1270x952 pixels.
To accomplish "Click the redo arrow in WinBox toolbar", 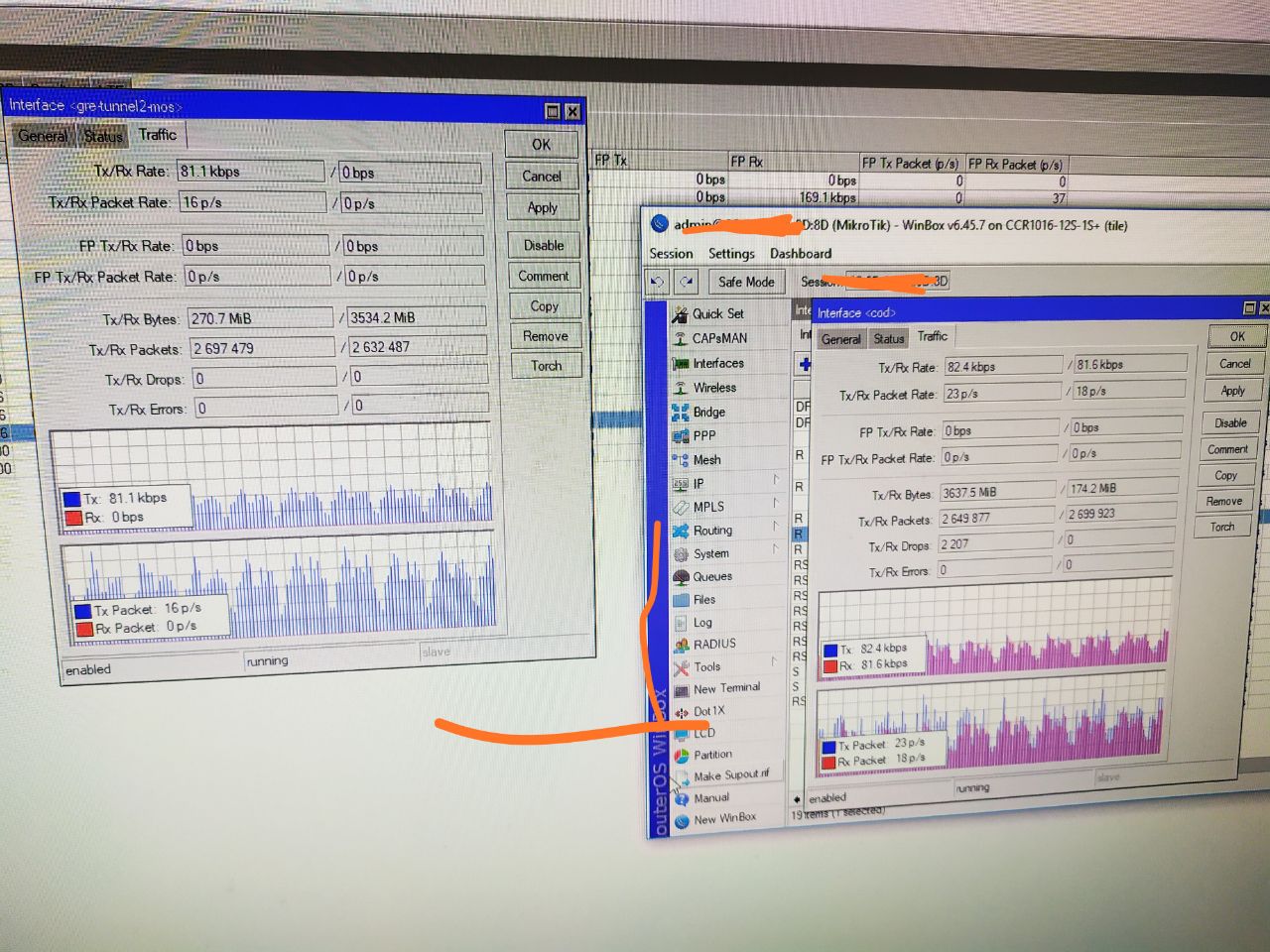I will (x=687, y=282).
